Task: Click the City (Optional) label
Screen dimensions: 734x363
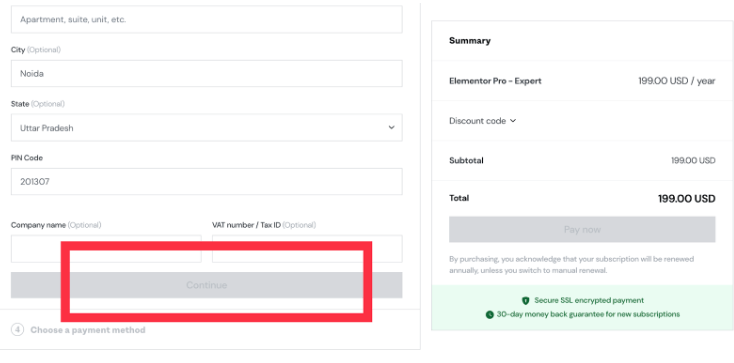Action: tap(36, 50)
